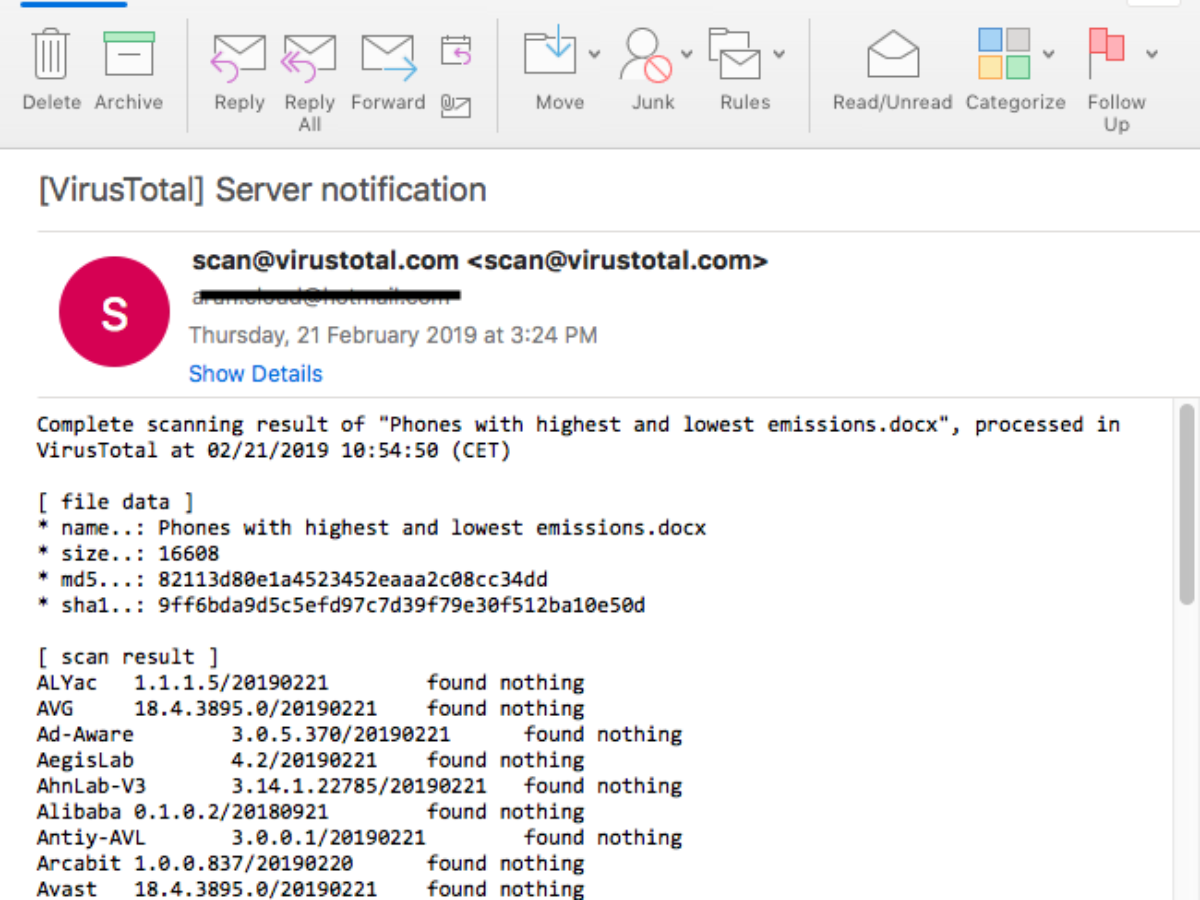1200x900 pixels.
Task: Expand the Junk dropdown arrow
Action: [x=687, y=53]
